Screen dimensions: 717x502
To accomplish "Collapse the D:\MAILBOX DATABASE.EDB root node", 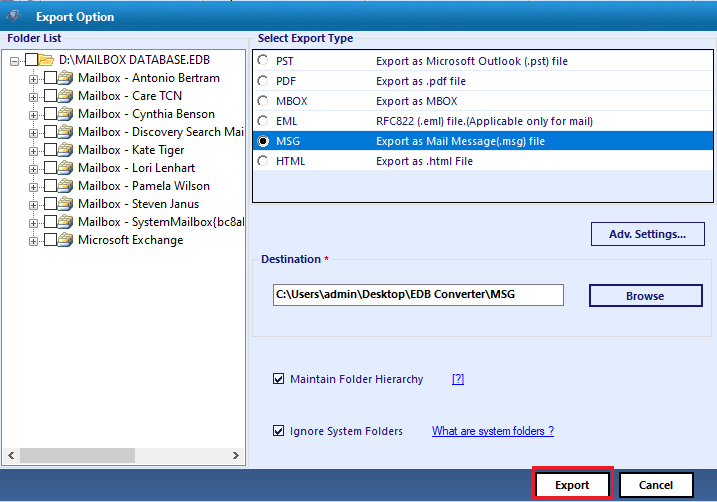I will 15,61.
